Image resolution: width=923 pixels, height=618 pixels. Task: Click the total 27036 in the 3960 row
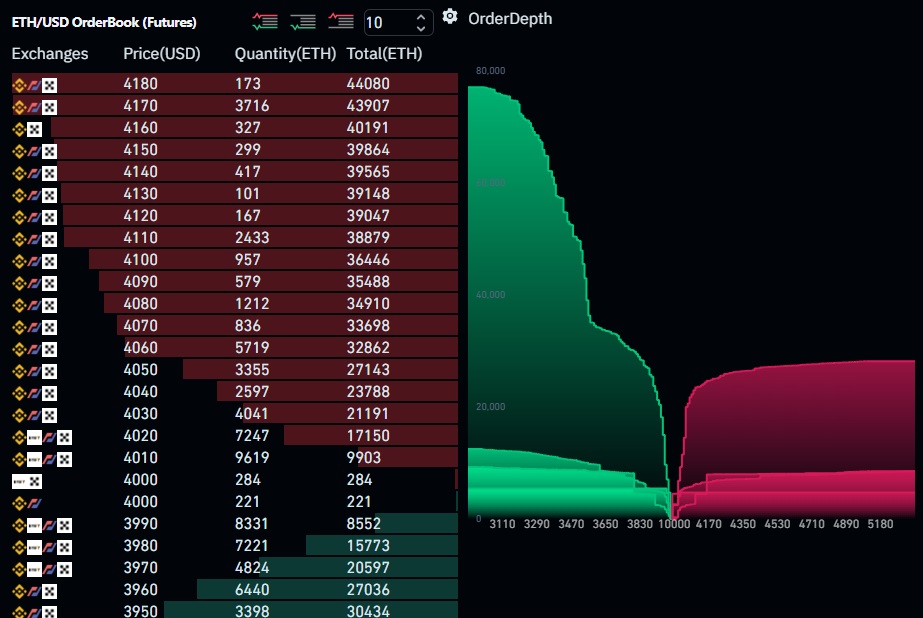(x=368, y=590)
